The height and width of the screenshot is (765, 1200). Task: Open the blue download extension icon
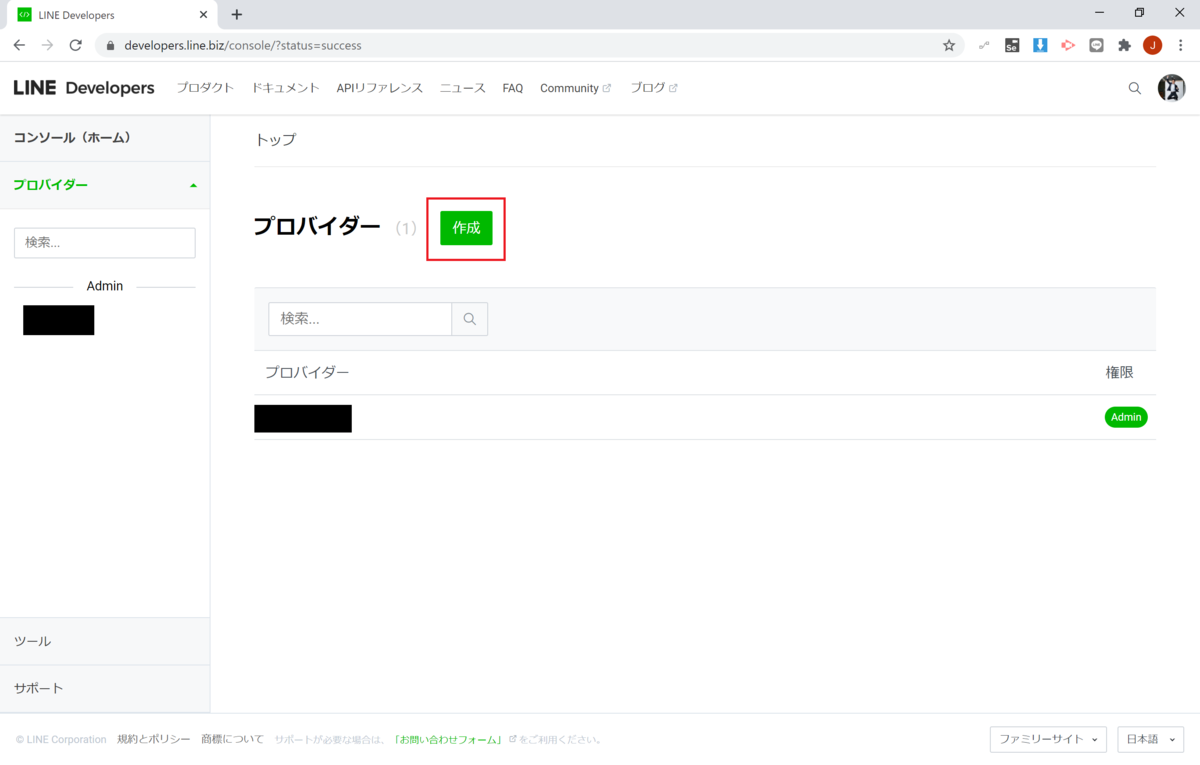point(1040,45)
